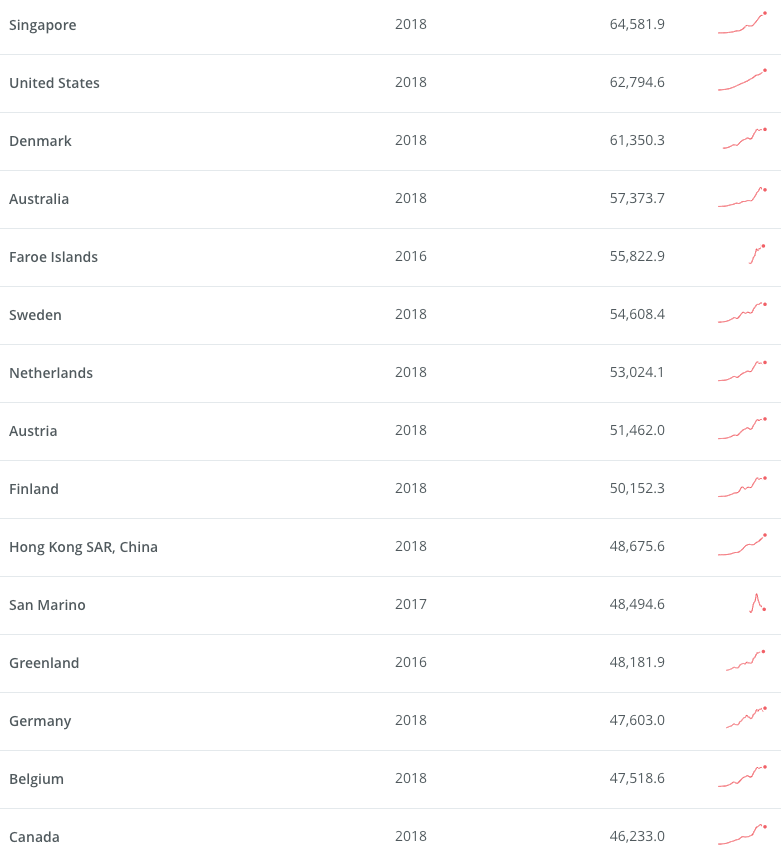
Task: Open San Marino's sparkline chart
Action: (x=757, y=603)
